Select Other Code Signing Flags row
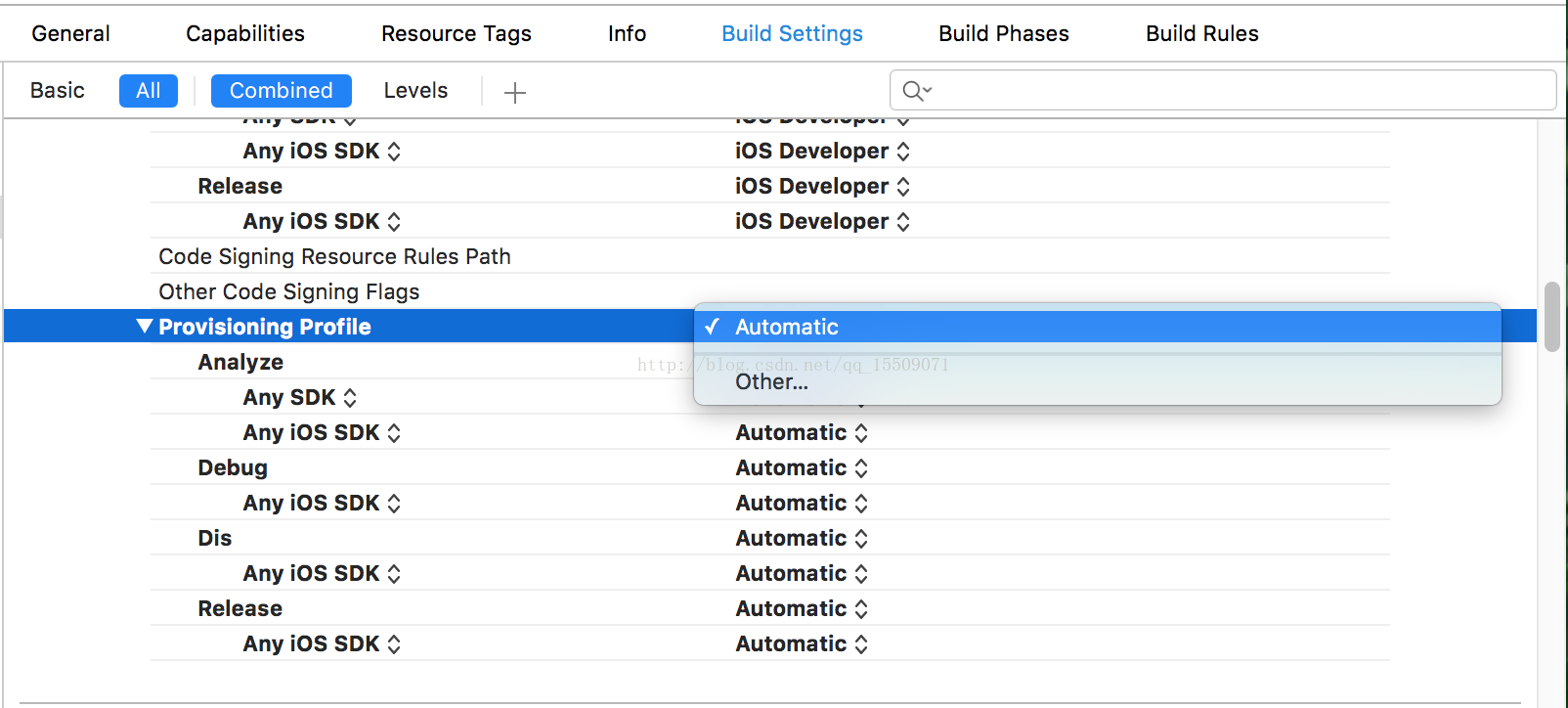Viewport: 1568px width, 708px height. coord(770,291)
